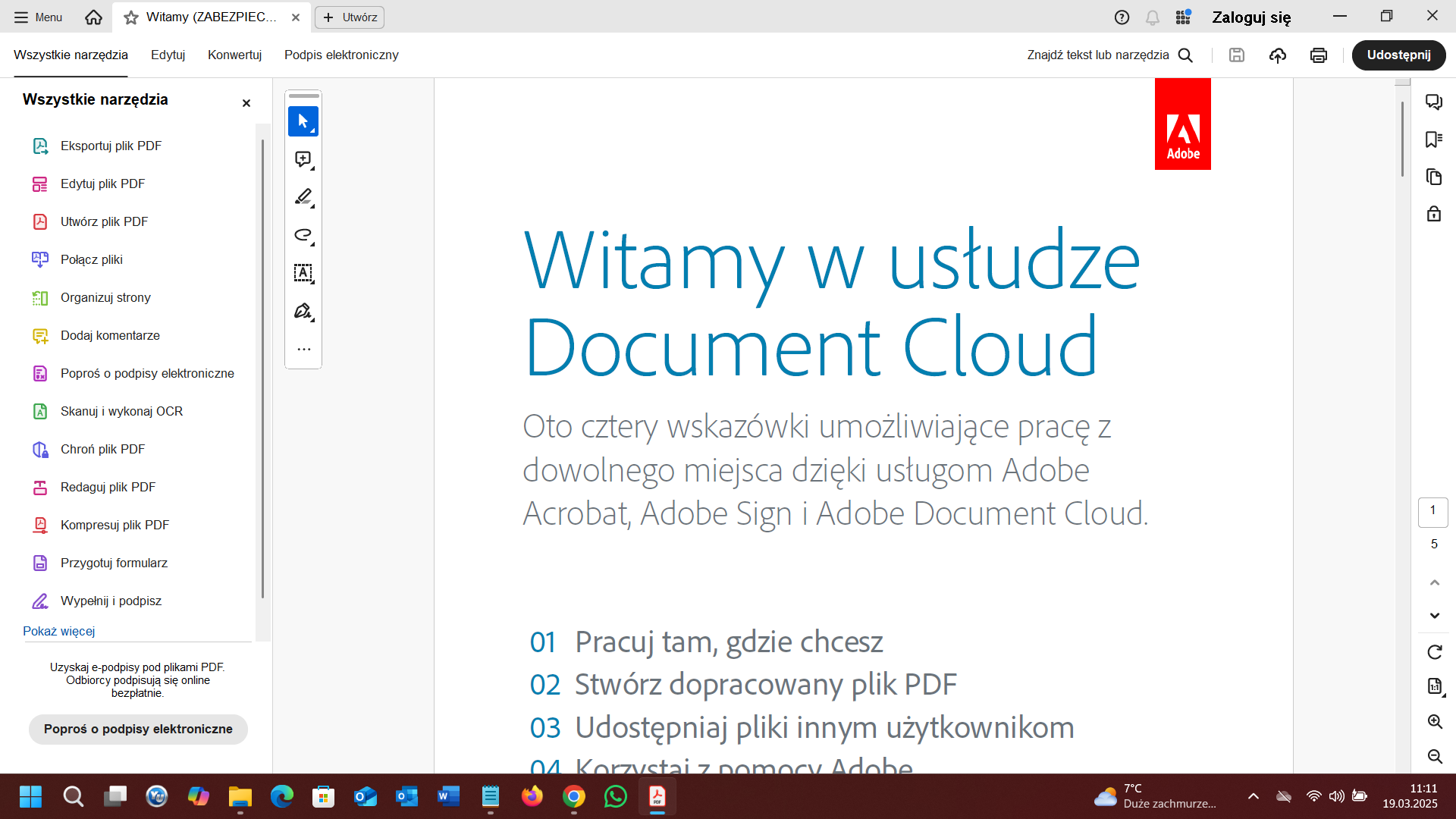Screen dimensions: 1456x819
Task: Open the Menu hamburger
Action: (x=38, y=17)
